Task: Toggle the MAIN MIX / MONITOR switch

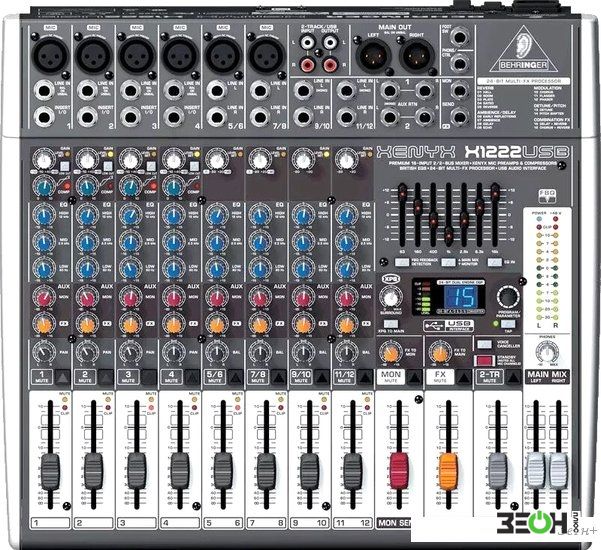Action: click(448, 263)
